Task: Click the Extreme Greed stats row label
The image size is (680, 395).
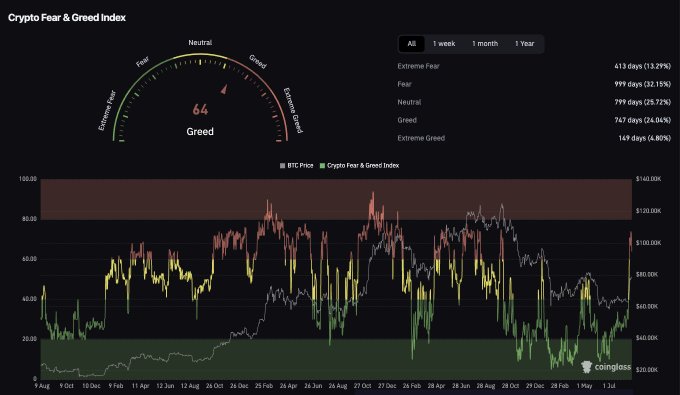Action: pos(421,138)
